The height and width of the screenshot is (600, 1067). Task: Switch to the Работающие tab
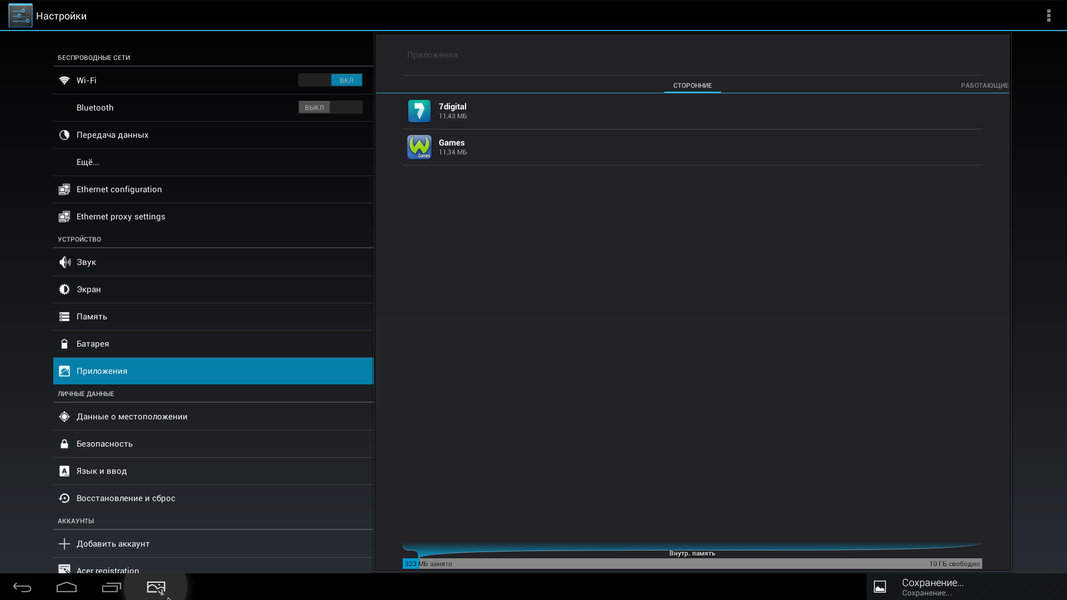[x=984, y=86]
